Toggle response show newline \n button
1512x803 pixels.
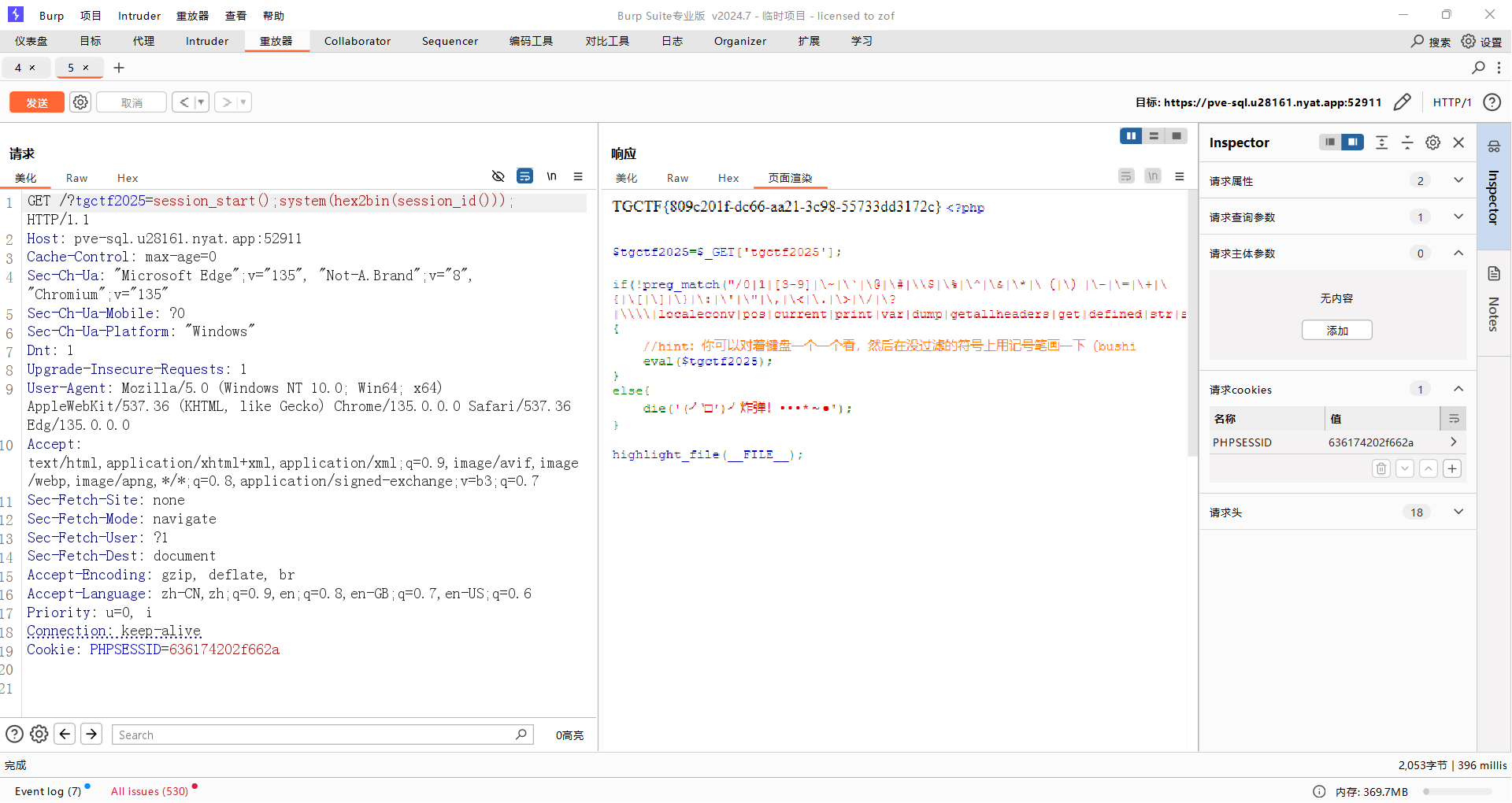click(x=1153, y=176)
